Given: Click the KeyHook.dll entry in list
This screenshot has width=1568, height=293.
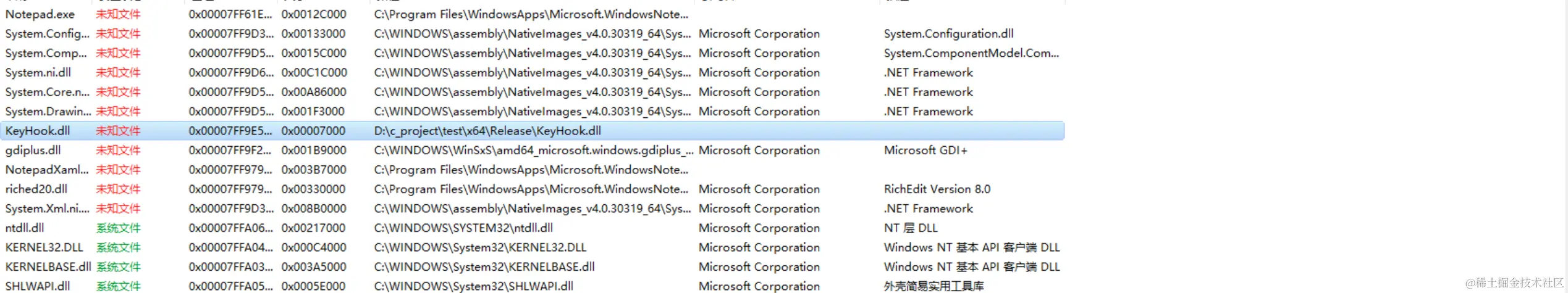Looking at the screenshot, I should (x=38, y=131).
